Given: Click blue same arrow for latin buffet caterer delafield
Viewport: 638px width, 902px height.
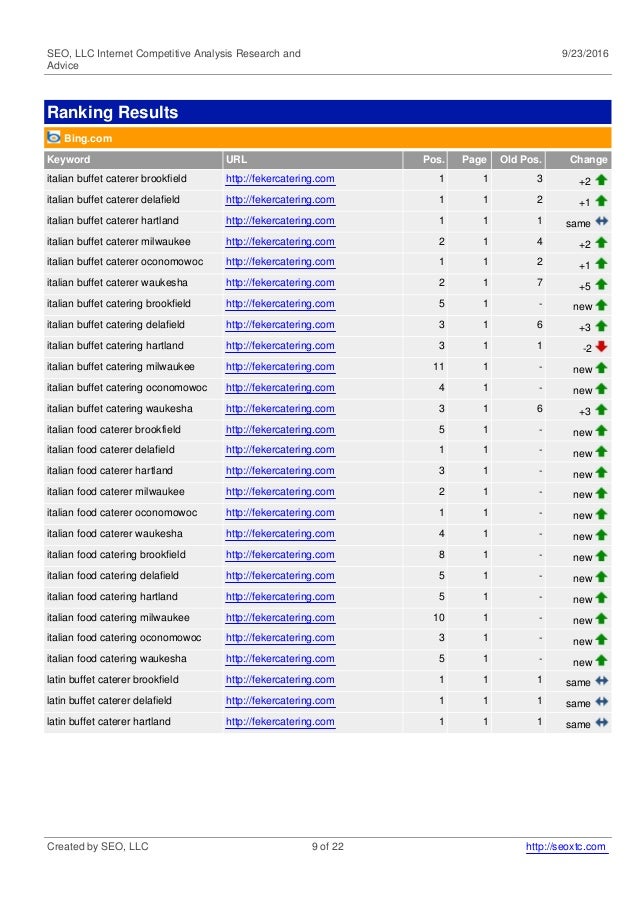Looking at the screenshot, I should point(601,701).
